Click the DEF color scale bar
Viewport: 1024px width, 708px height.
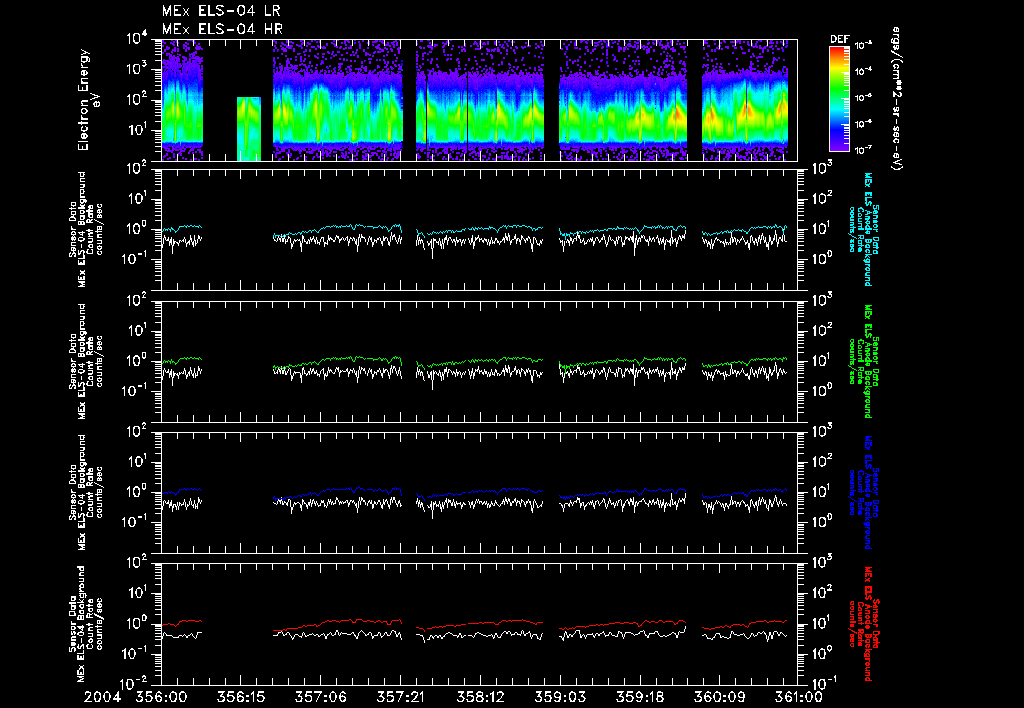(x=839, y=99)
